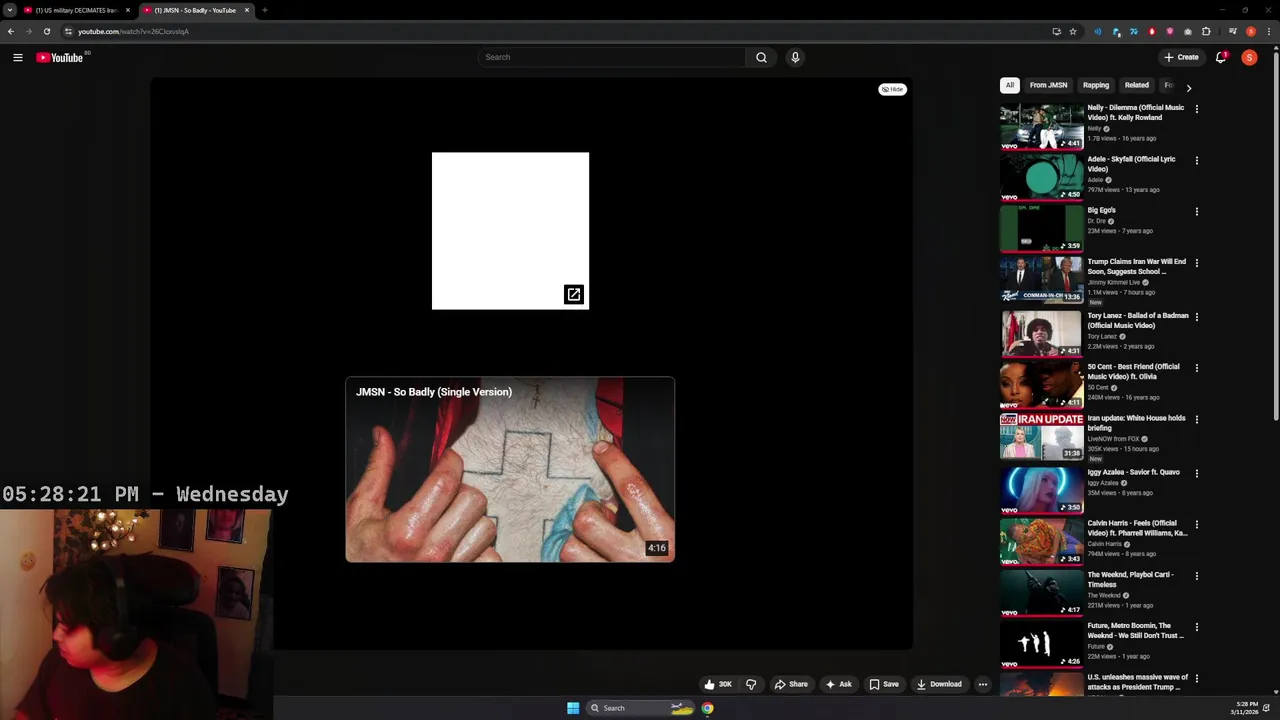Click the camera screenshot extension icon
Viewport: 1280px width, 720px height.
pos(1188,31)
